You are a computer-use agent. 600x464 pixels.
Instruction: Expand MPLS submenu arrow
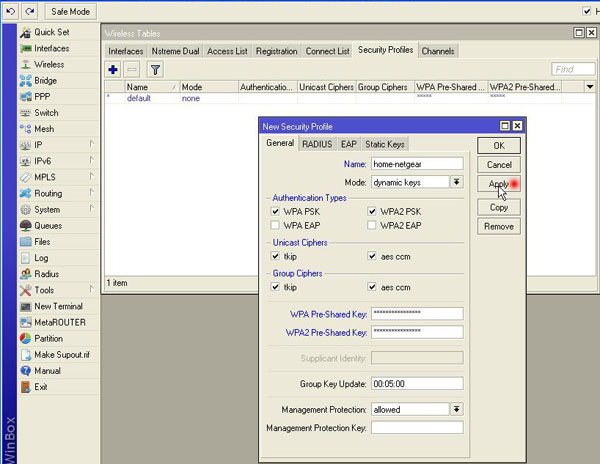[91, 176]
